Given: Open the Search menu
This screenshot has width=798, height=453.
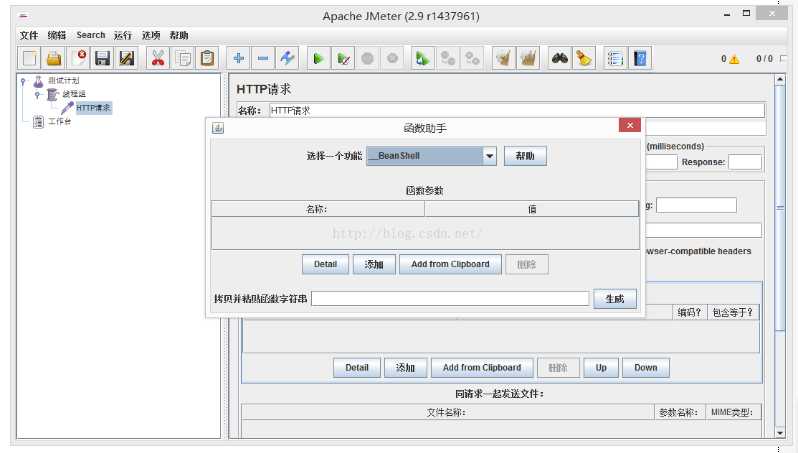Looking at the screenshot, I should point(91,35).
